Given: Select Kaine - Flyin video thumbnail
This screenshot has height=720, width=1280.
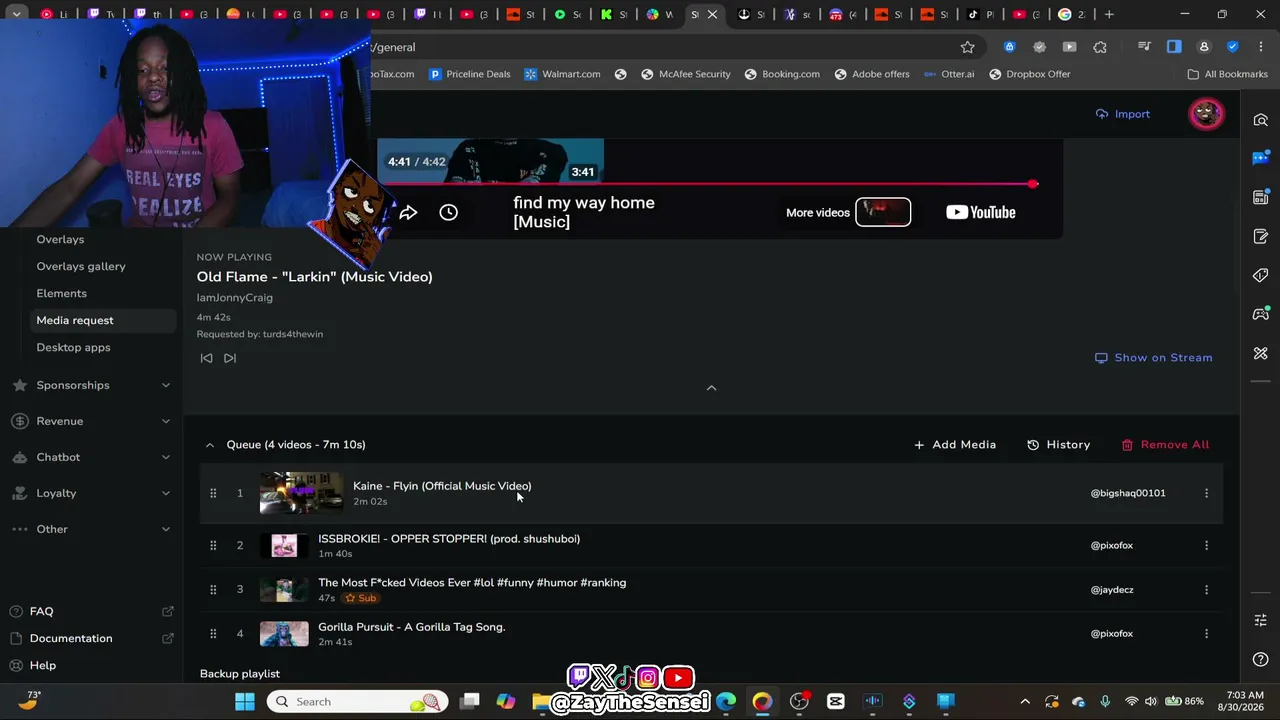Looking at the screenshot, I should [301, 493].
